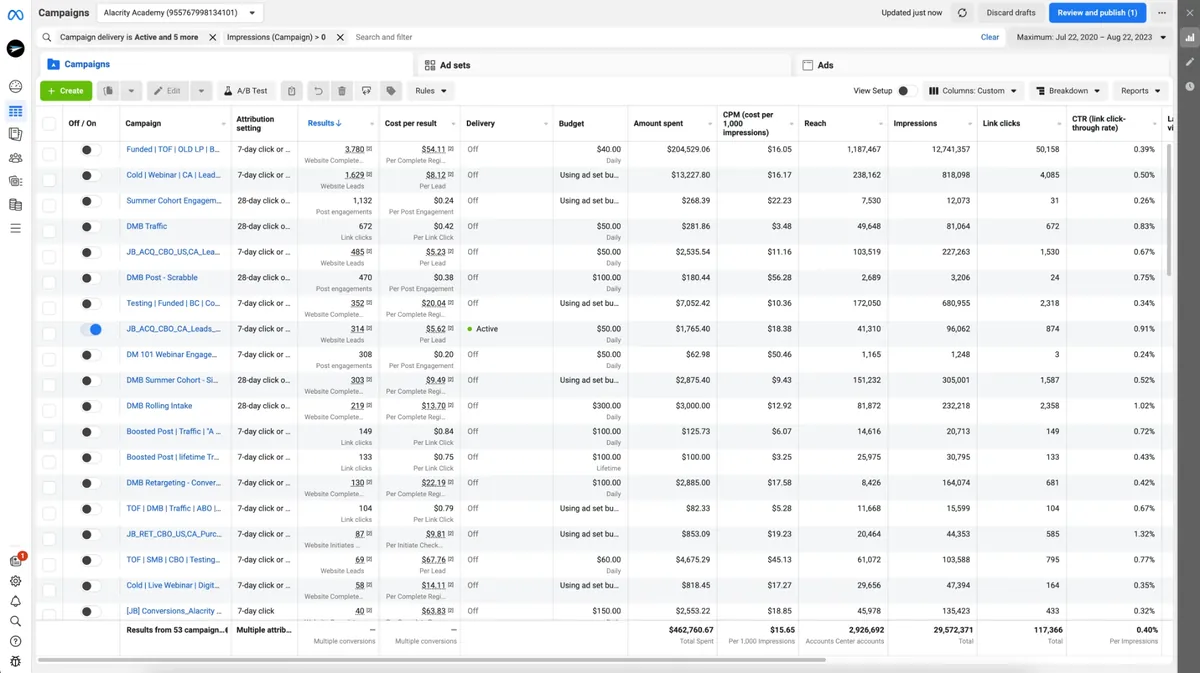Open the Account Overview gauge icon

15,87
